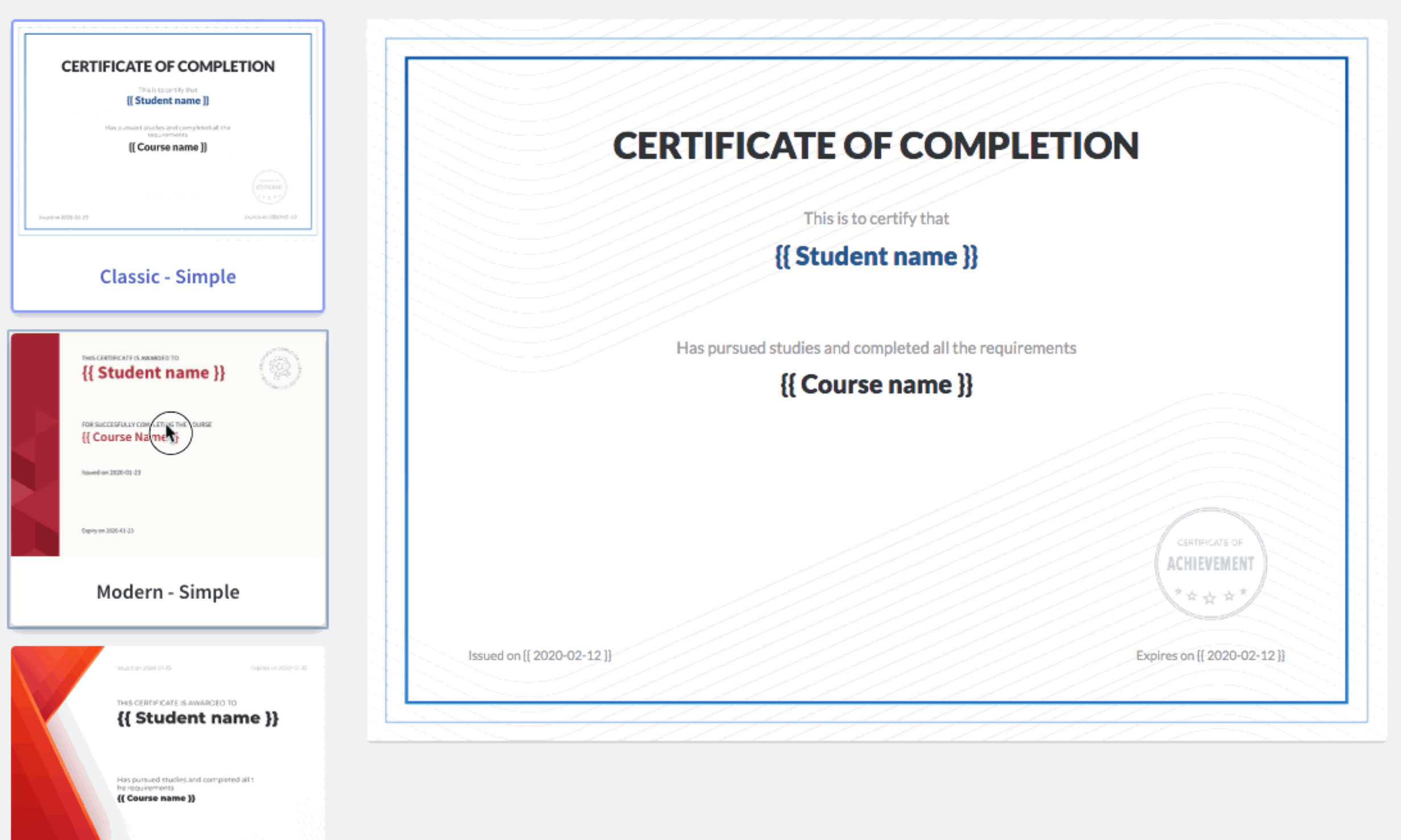Click the Course name placeholder in preview
The image size is (1401, 840).
click(876, 385)
